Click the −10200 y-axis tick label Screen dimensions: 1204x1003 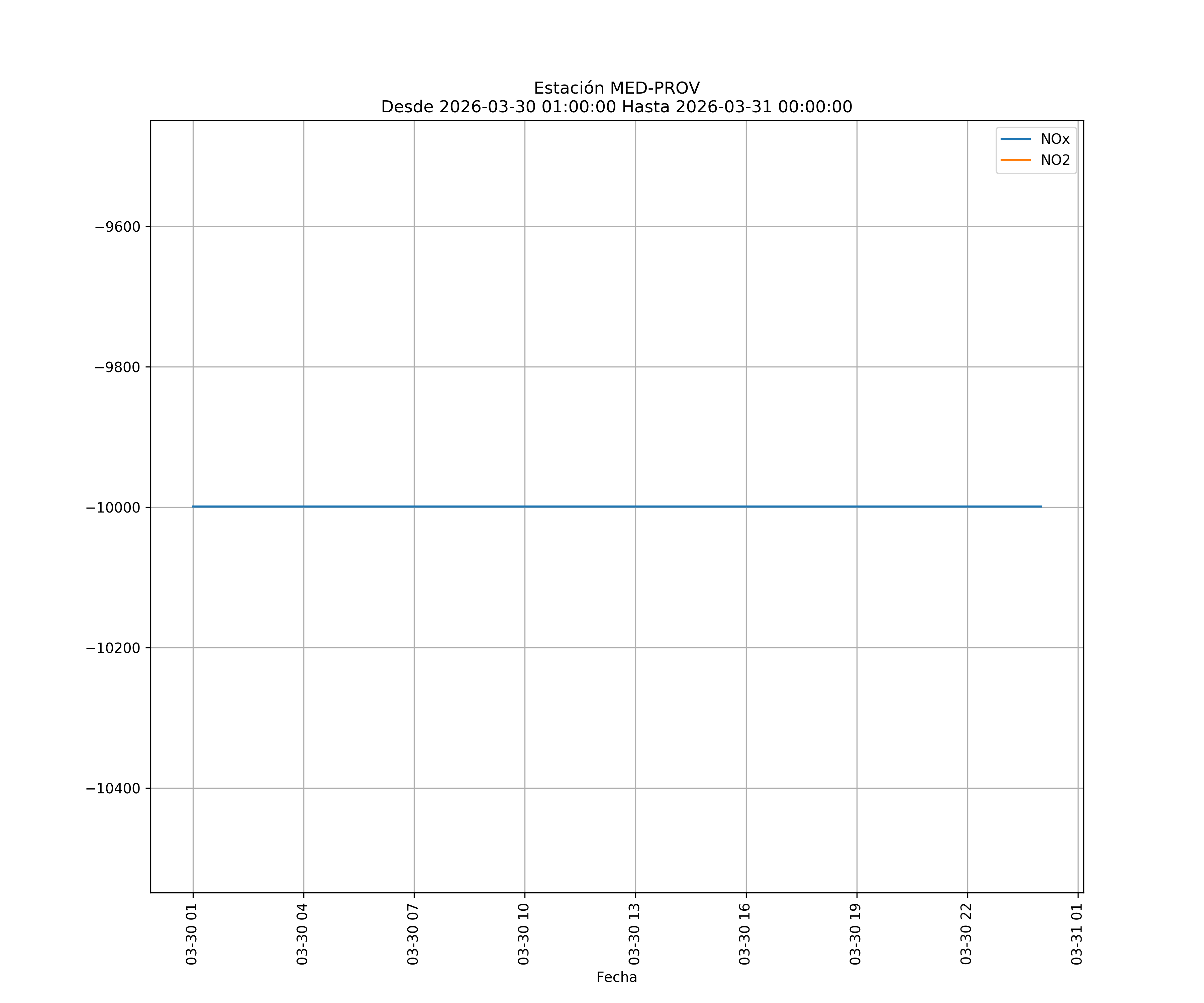113,648
